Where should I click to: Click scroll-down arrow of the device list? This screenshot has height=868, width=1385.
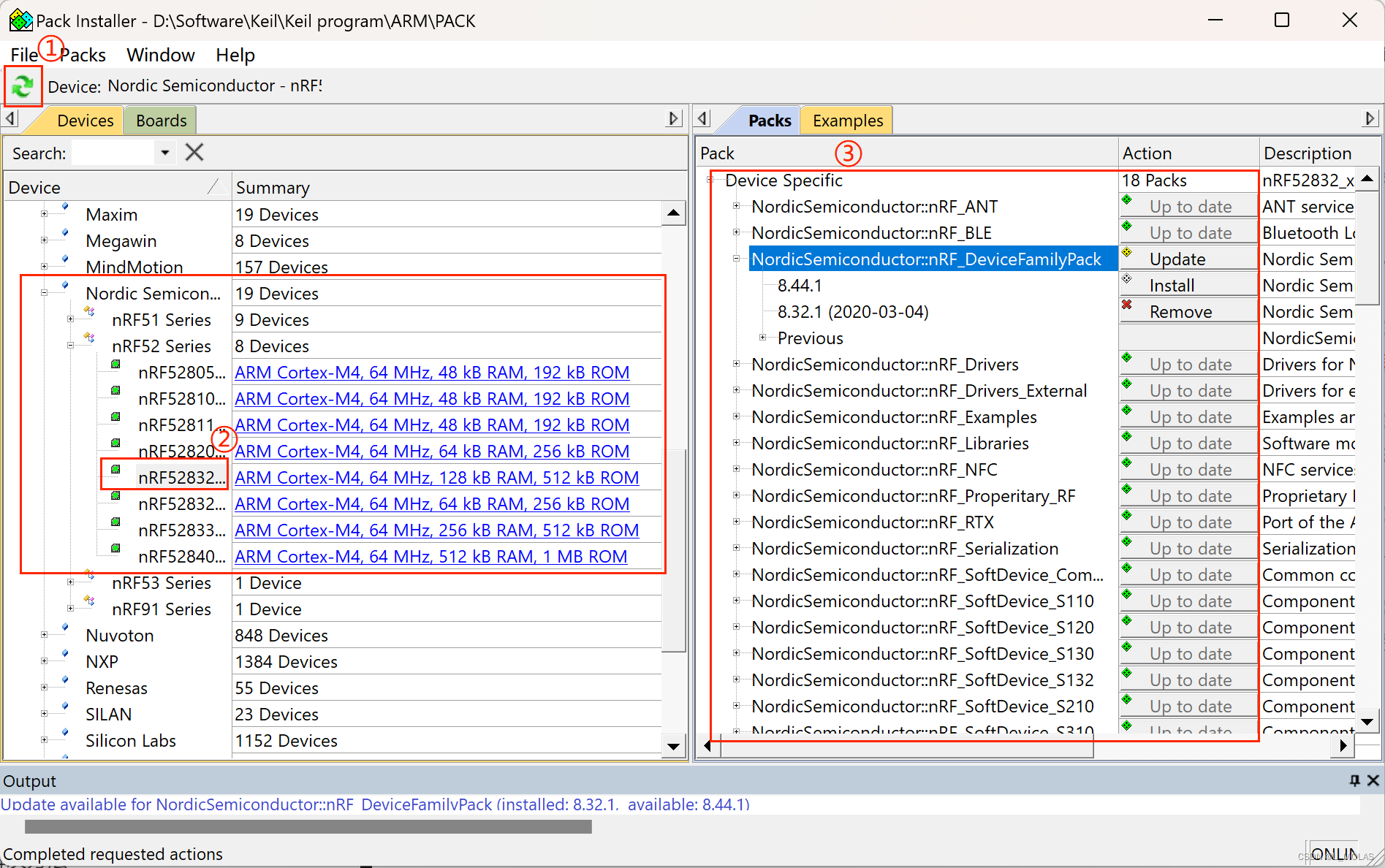[673, 747]
